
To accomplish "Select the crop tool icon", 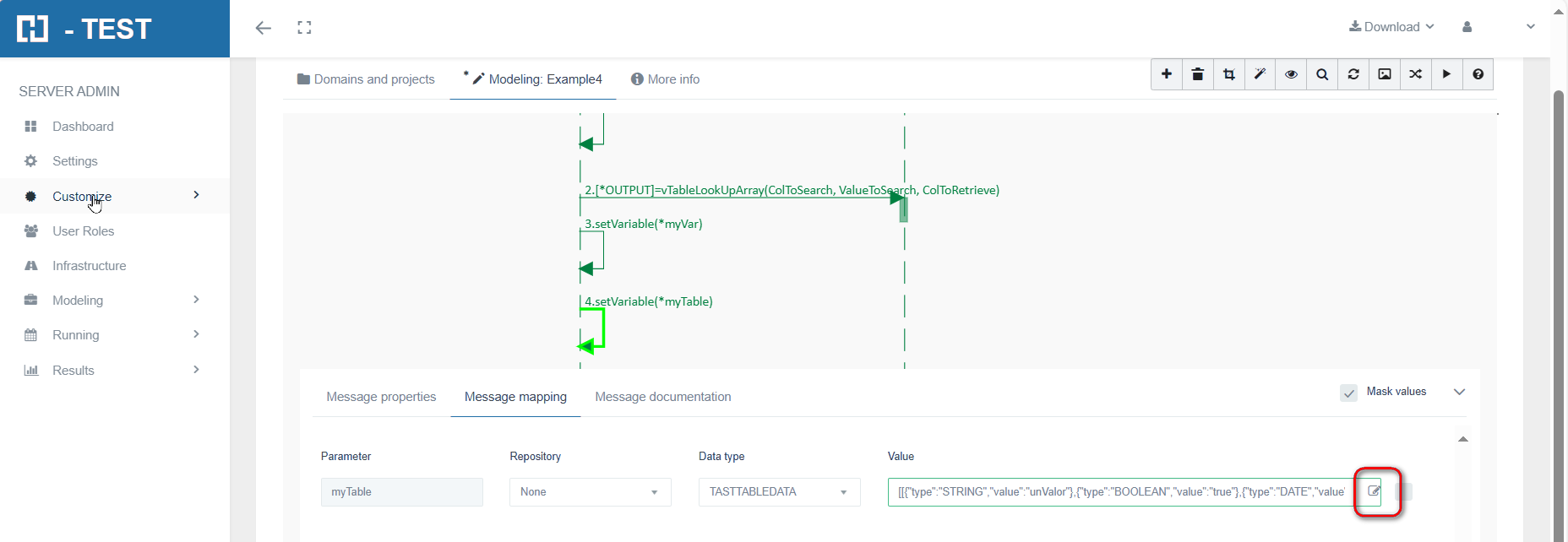I will (1229, 74).
